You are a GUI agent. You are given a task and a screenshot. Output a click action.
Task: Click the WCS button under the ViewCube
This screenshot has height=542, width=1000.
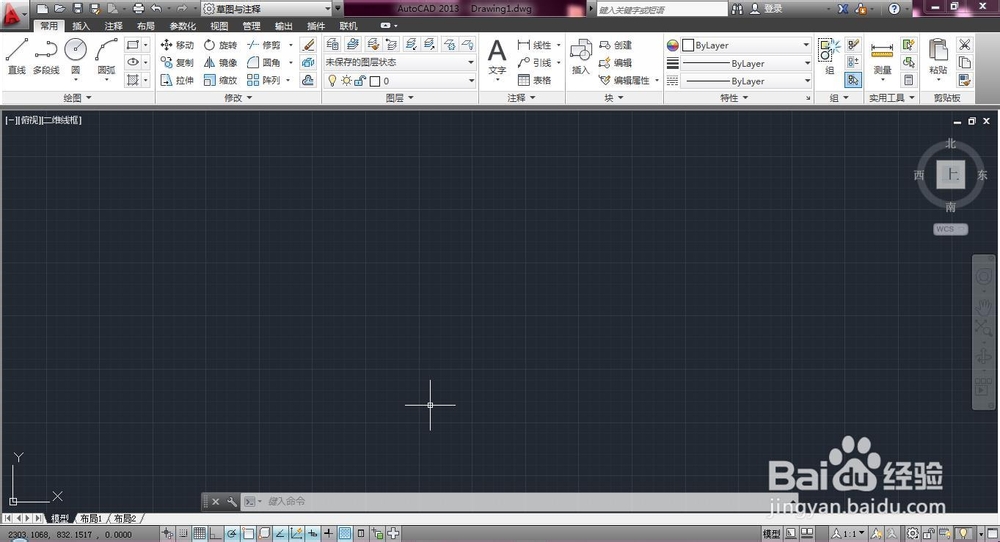[x=950, y=229]
